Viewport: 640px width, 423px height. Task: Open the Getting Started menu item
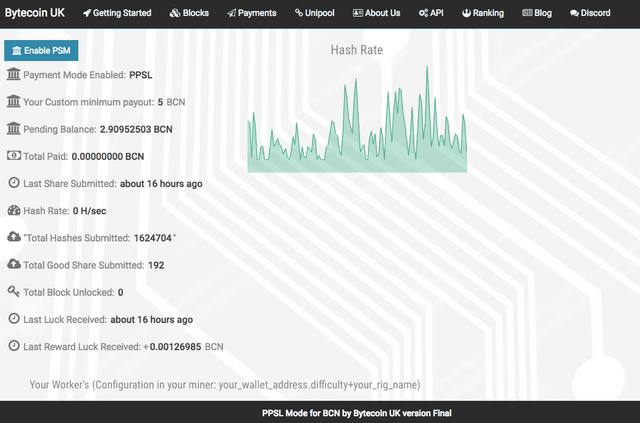[x=117, y=13]
